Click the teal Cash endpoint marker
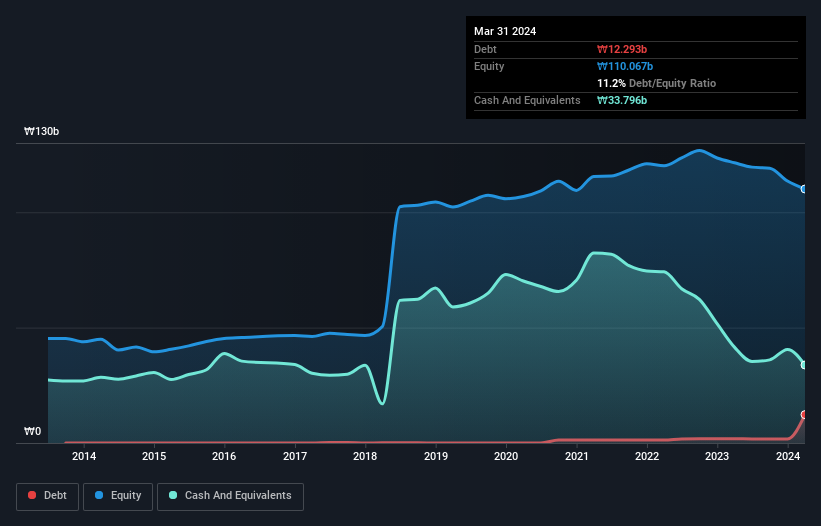Image resolution: width=821 pixels, height=526 pixels. [x=804, y=365]
